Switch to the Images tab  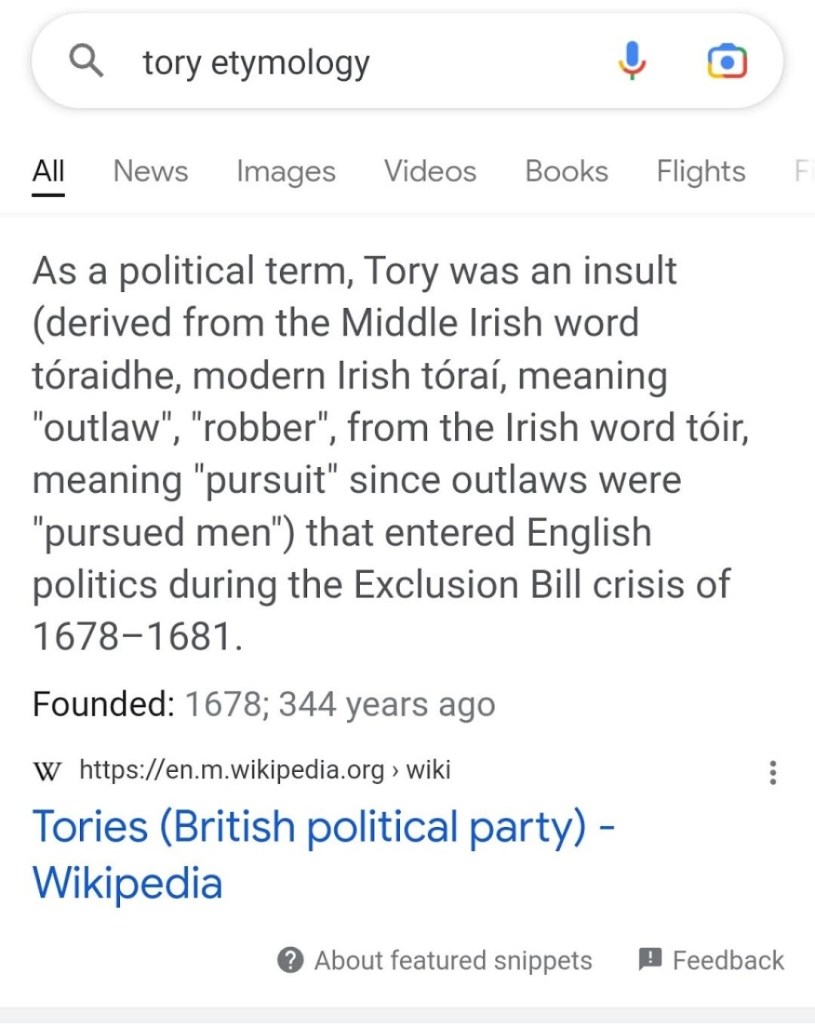click(x=285, y=171)
